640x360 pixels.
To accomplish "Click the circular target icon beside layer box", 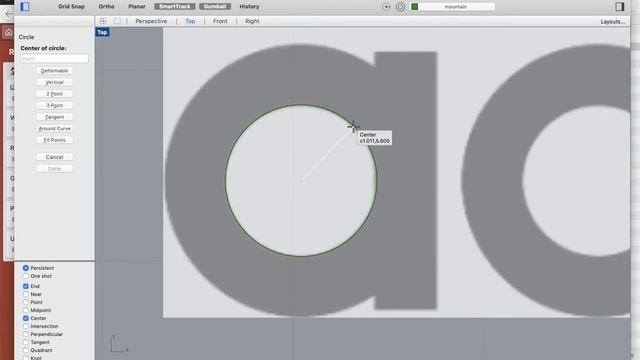I will 400,7.
